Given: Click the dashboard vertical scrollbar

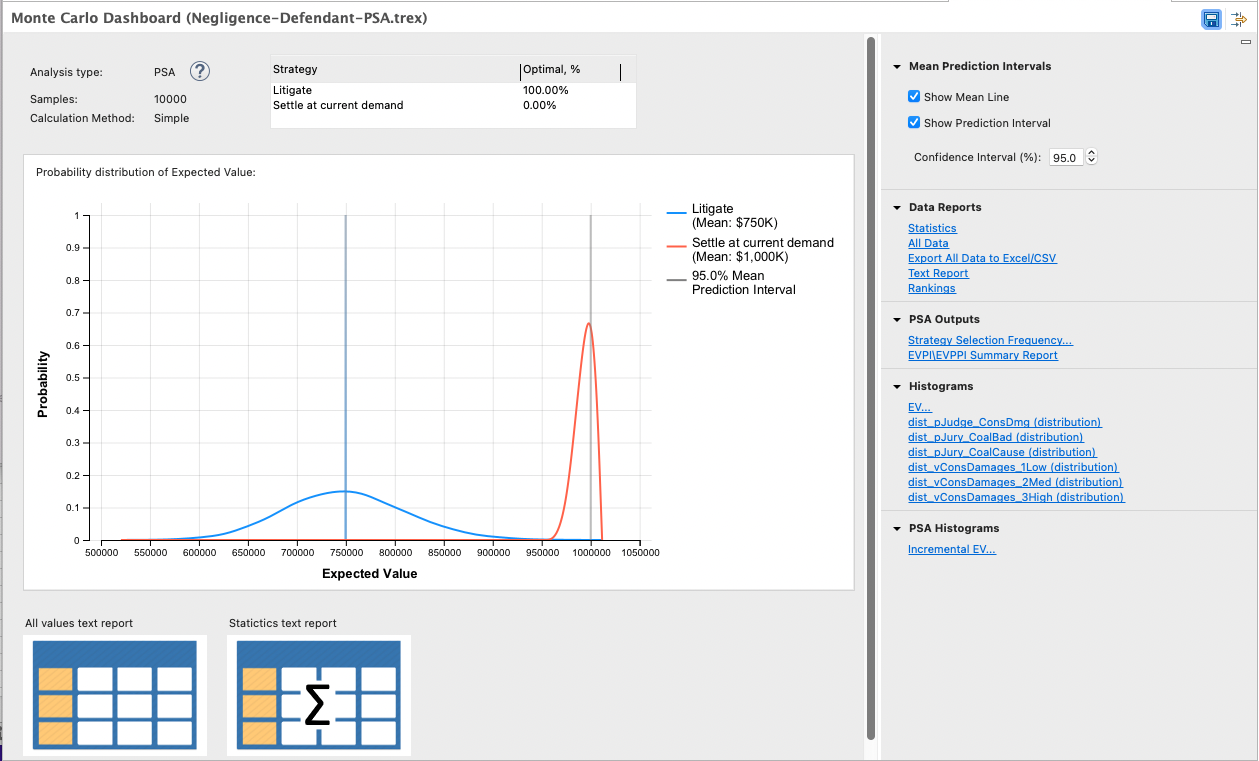Looking at the screenshot, I should (870, 390).
